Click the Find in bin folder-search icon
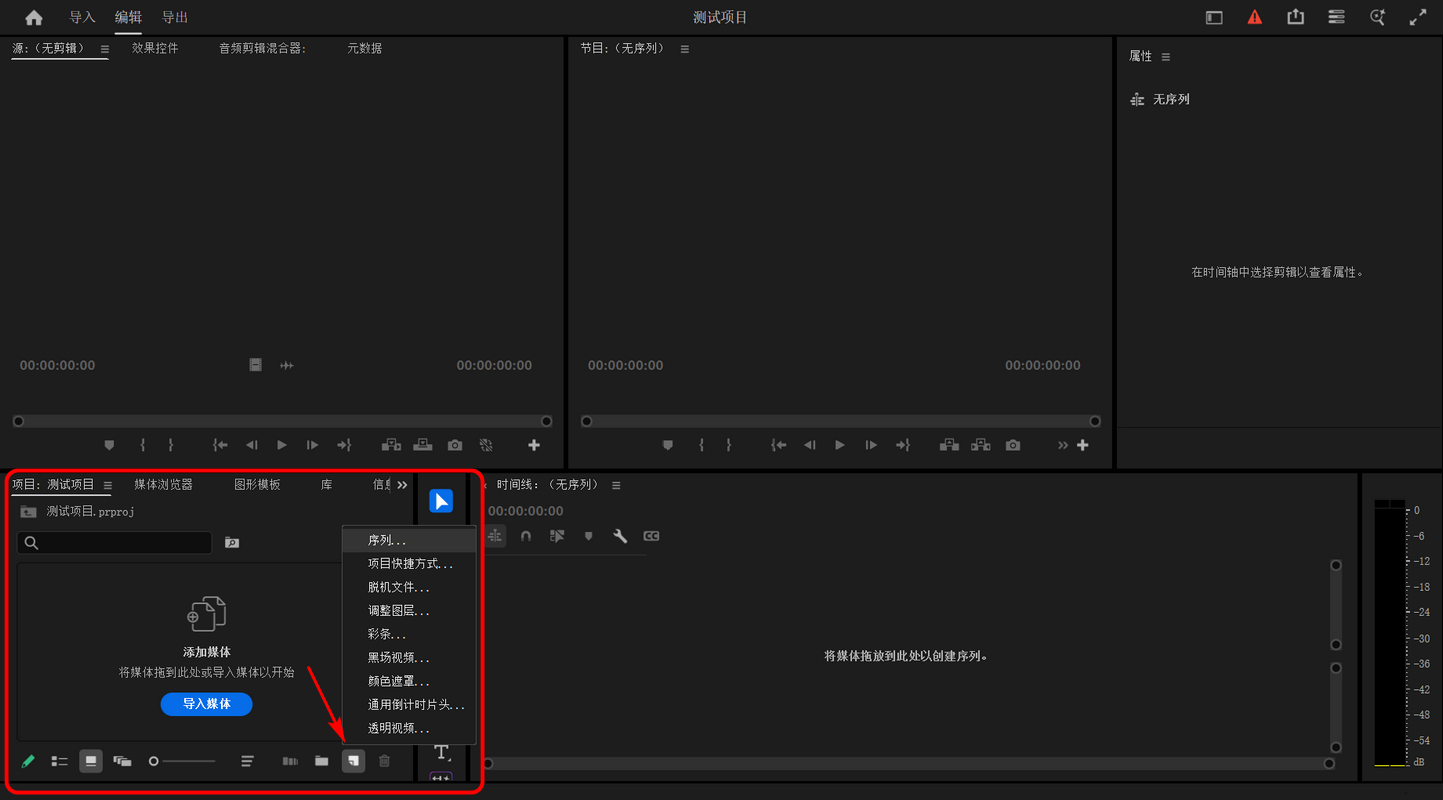Image resolution: width=1443 pixels, height=800 pixels. click(x=232, y=543)
